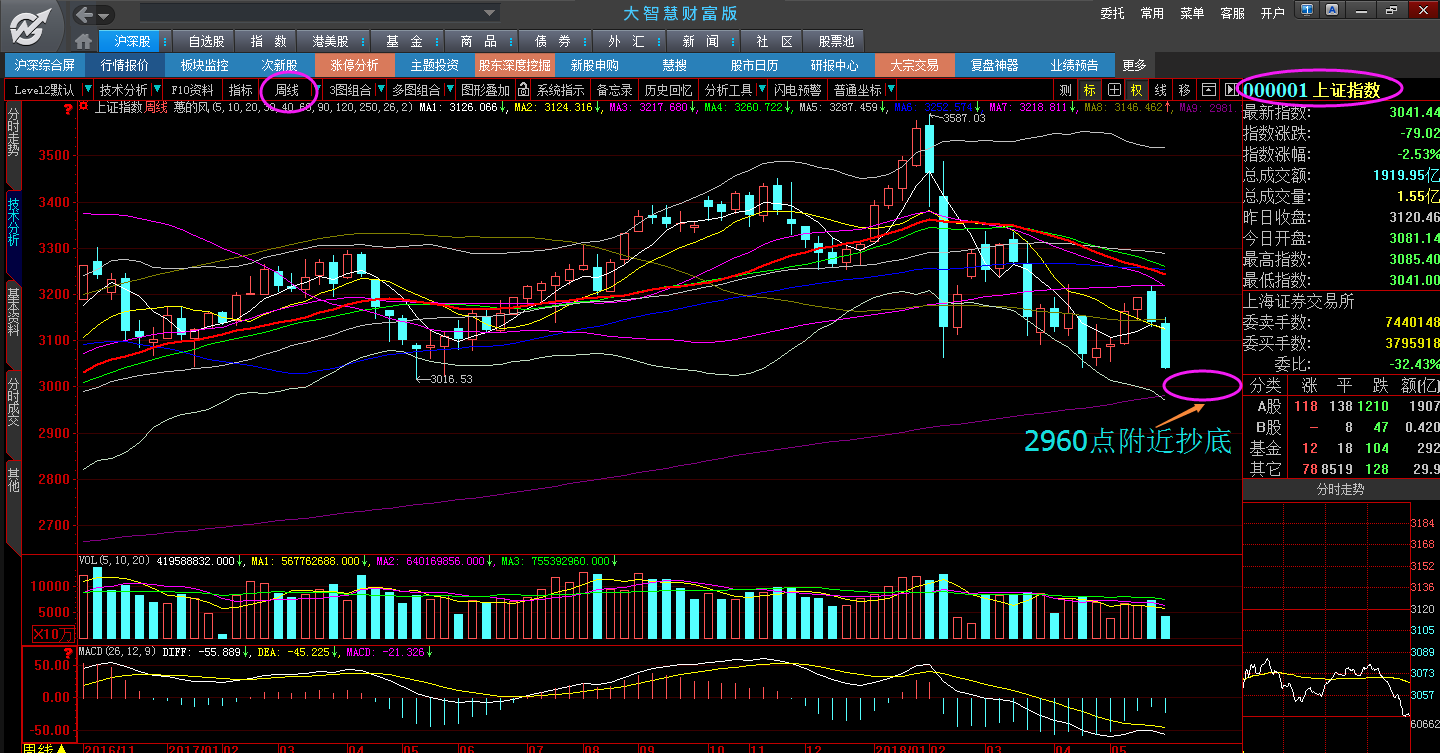Expand the 技术分析 toolbar dropdown arrow

pyautogui.click(x=156, y=90)
